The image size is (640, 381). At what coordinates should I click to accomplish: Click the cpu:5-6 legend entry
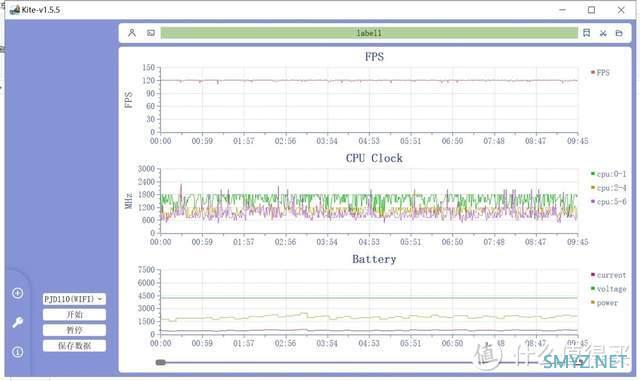608,202
